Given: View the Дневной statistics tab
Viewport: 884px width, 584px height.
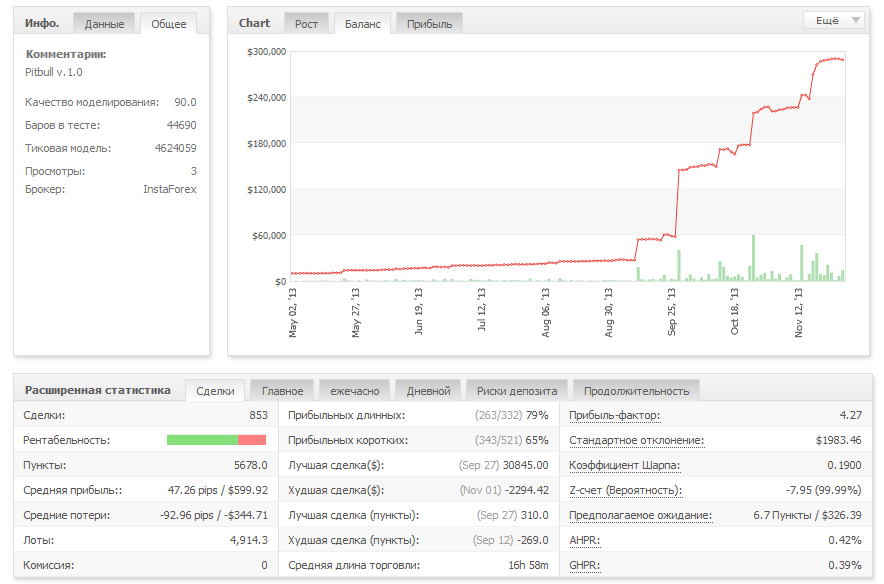Looking at the screenshot, I should (428, 391).
